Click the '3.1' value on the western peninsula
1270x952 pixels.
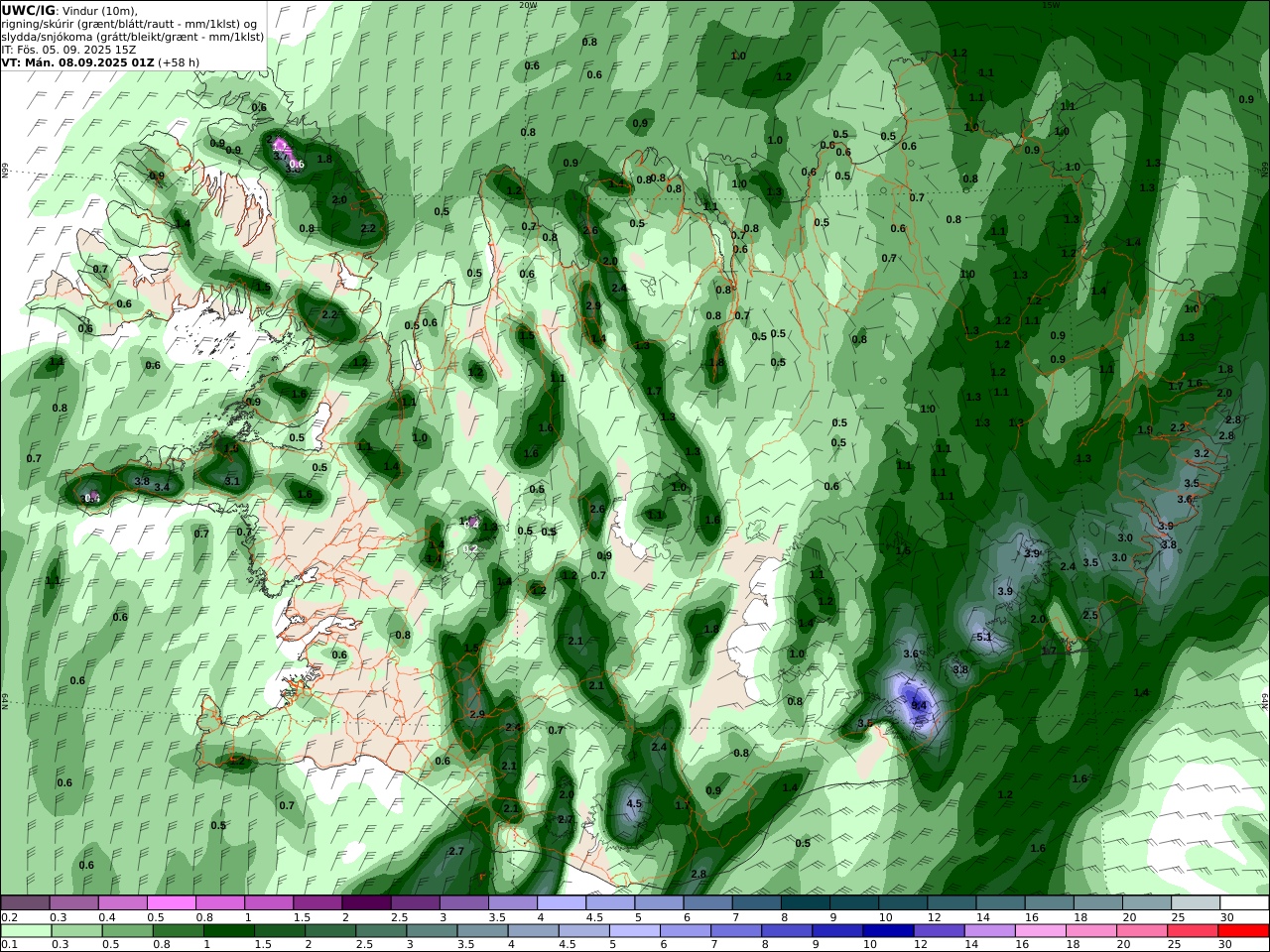pos(232,481)
